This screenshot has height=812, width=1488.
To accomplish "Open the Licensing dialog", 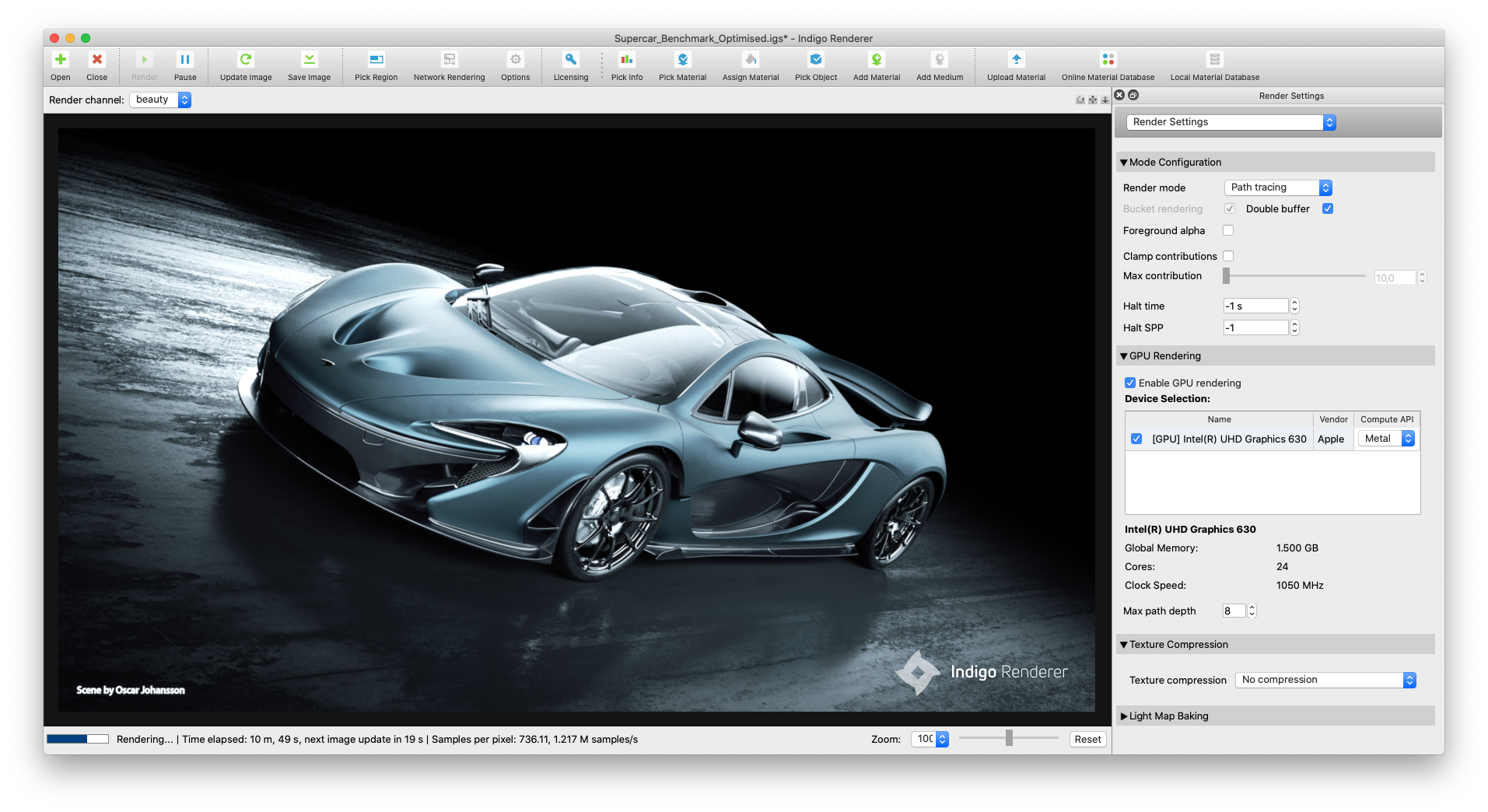I will pyautogui.click(x=570, y=60).
